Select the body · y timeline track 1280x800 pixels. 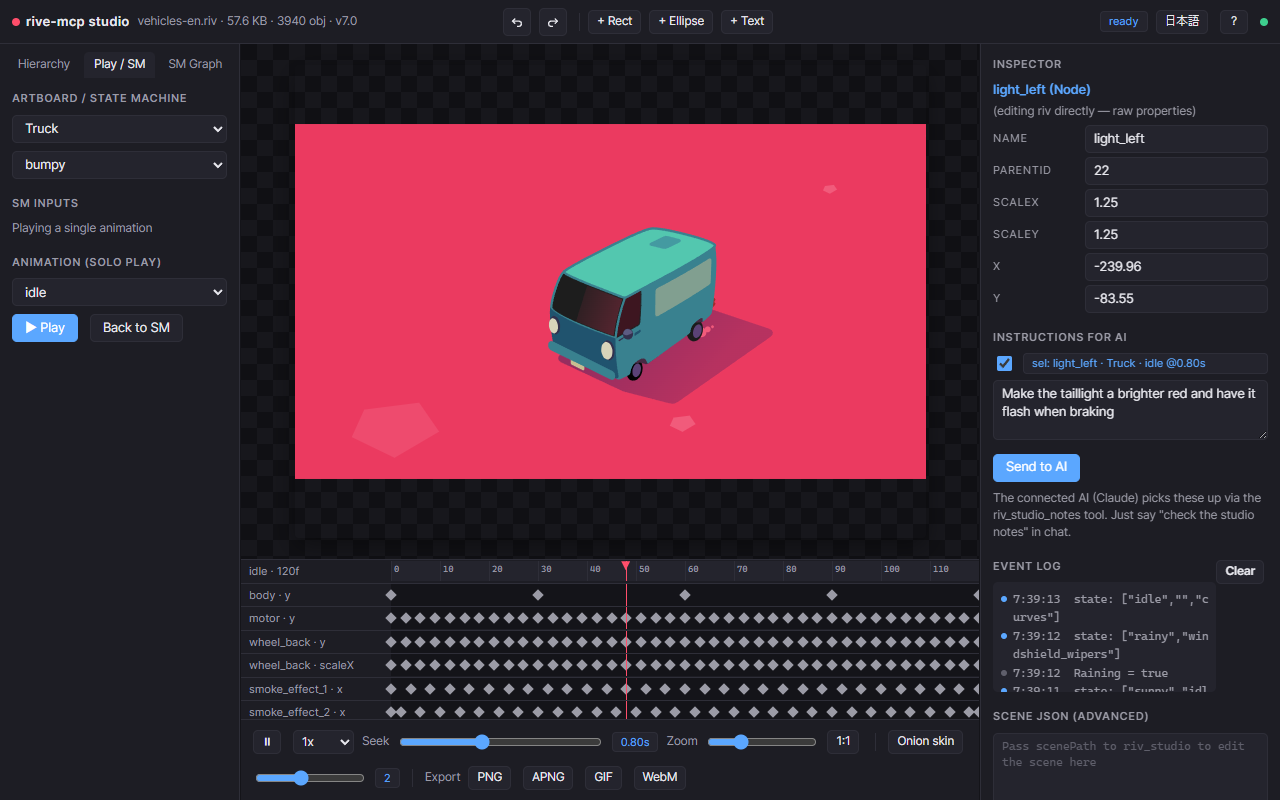(610, 595)
